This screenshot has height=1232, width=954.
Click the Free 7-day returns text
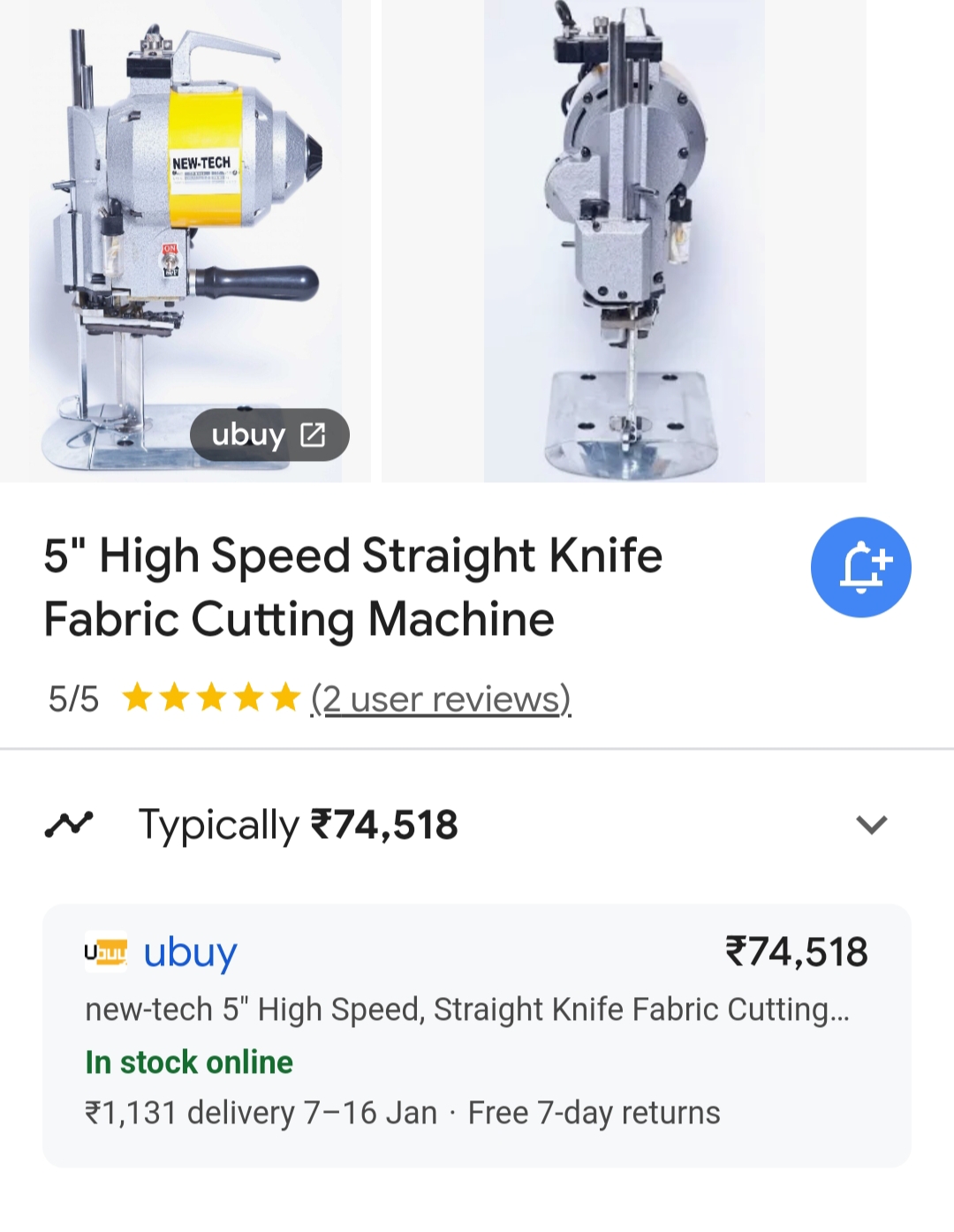click(594, 1113)
